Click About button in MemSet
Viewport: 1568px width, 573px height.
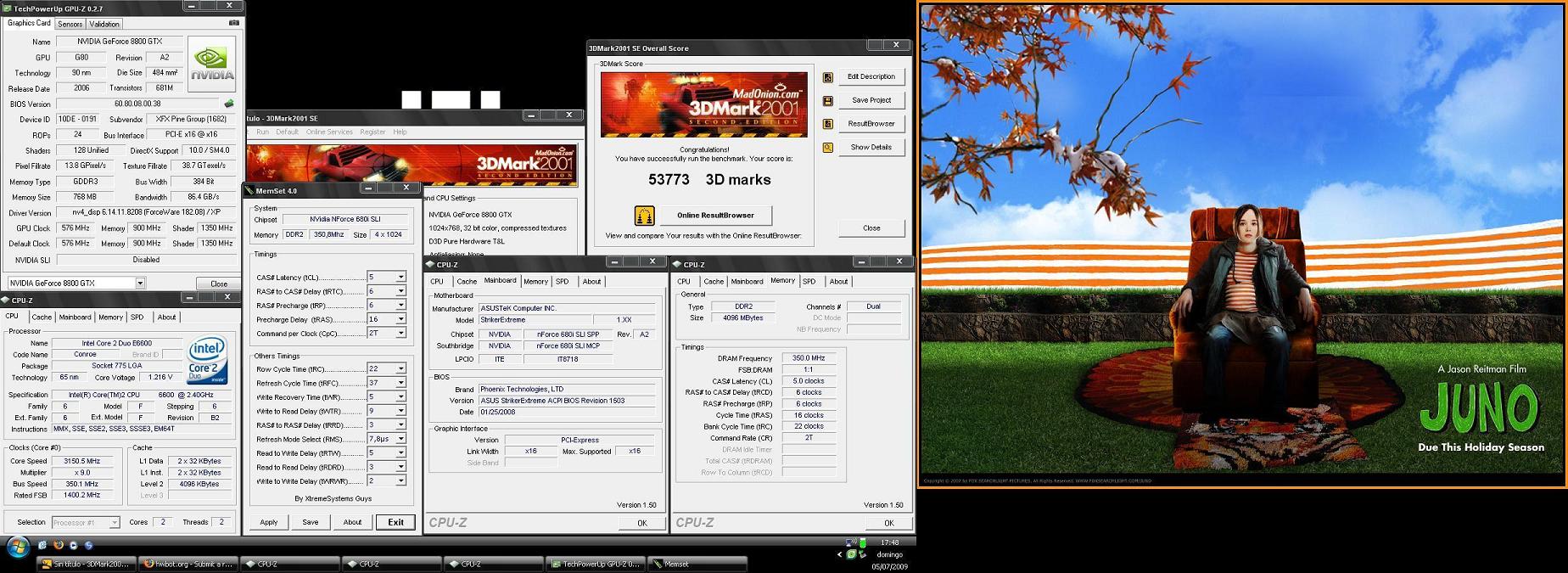click(352, 523)
